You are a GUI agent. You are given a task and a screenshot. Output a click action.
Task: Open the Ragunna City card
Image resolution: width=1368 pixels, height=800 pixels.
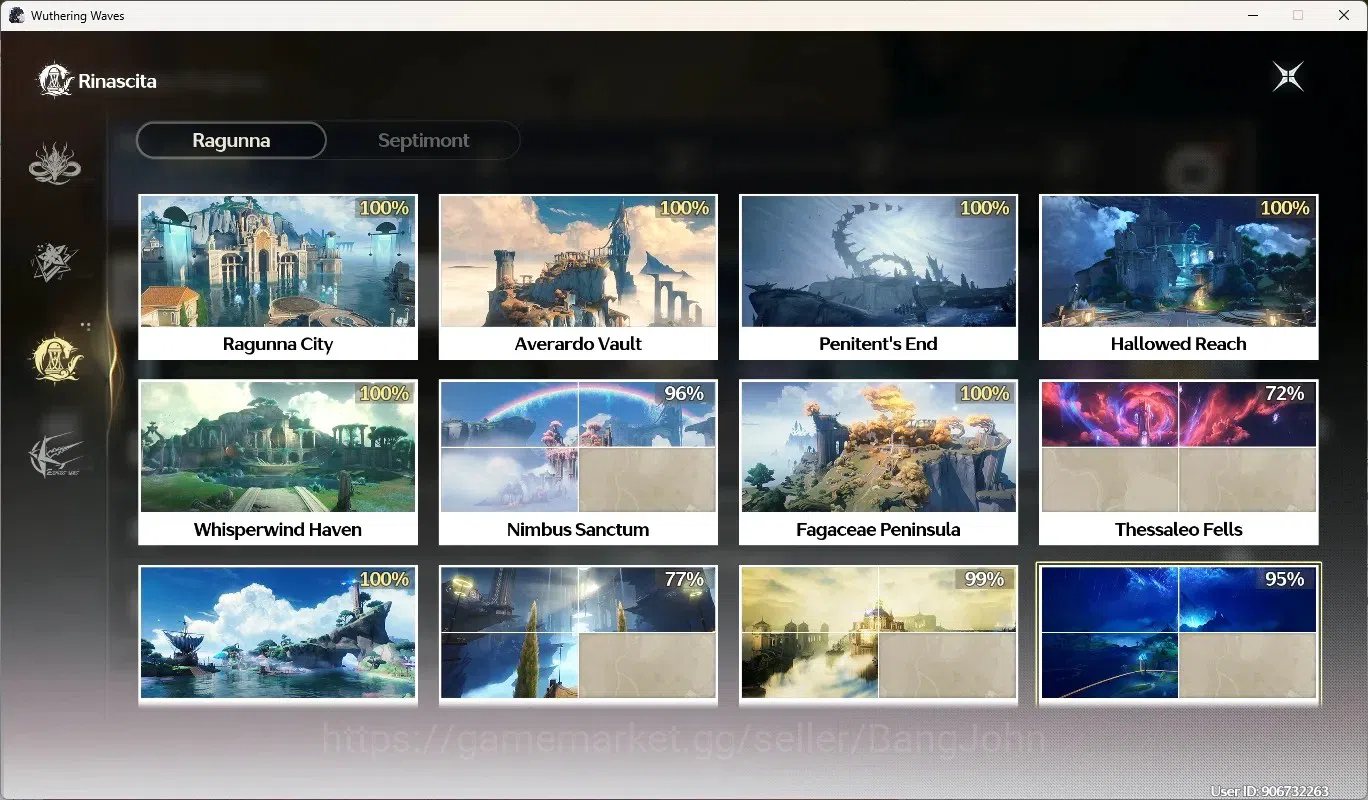[x=278, y=277]
